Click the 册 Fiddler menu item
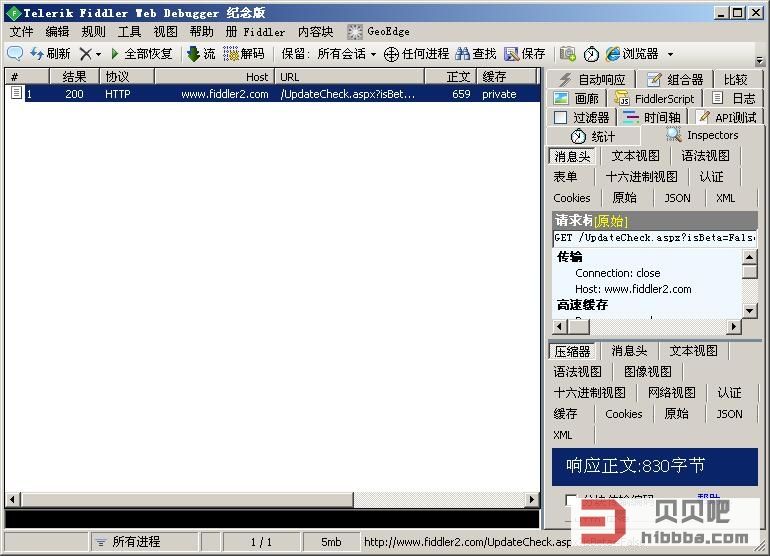The image size is (770, 556). (x=255, y=32)
